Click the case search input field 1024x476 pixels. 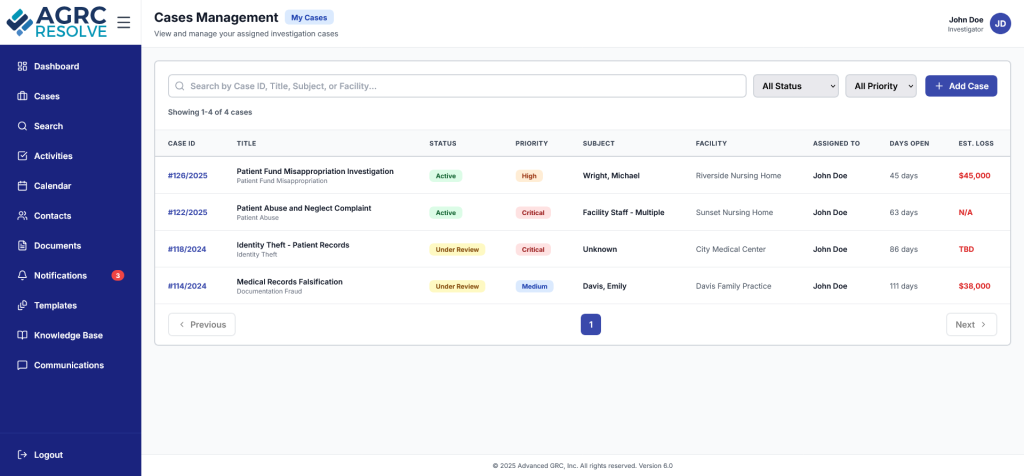point(457,86)
